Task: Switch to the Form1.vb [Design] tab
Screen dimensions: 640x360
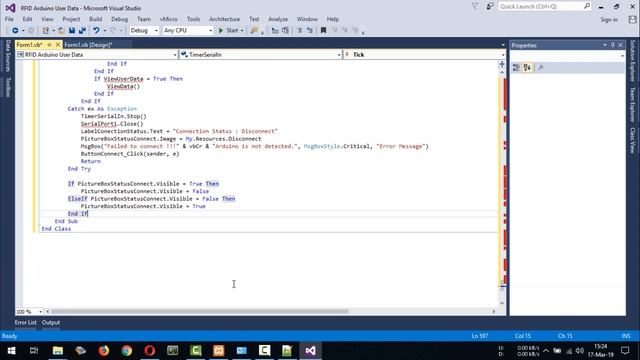Action: pos(88,45)
